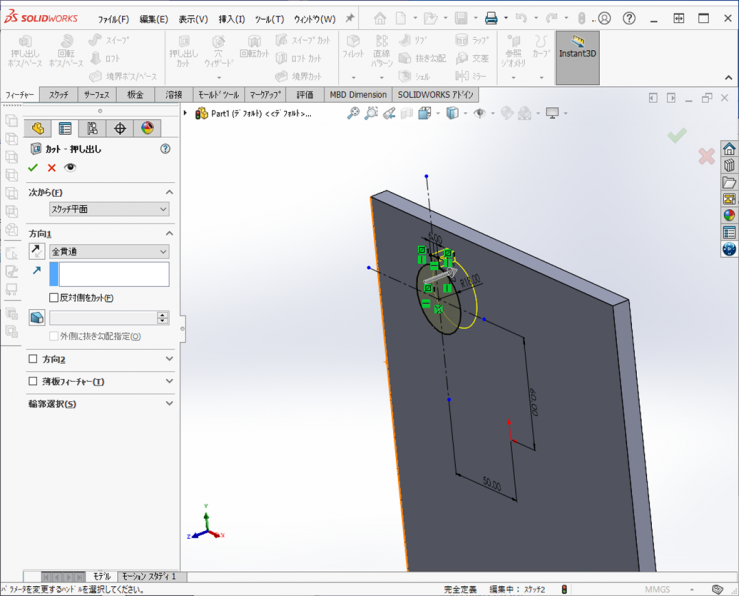
Task: Open the ConfigurationManager tab icon
Action: coord(92,128)
